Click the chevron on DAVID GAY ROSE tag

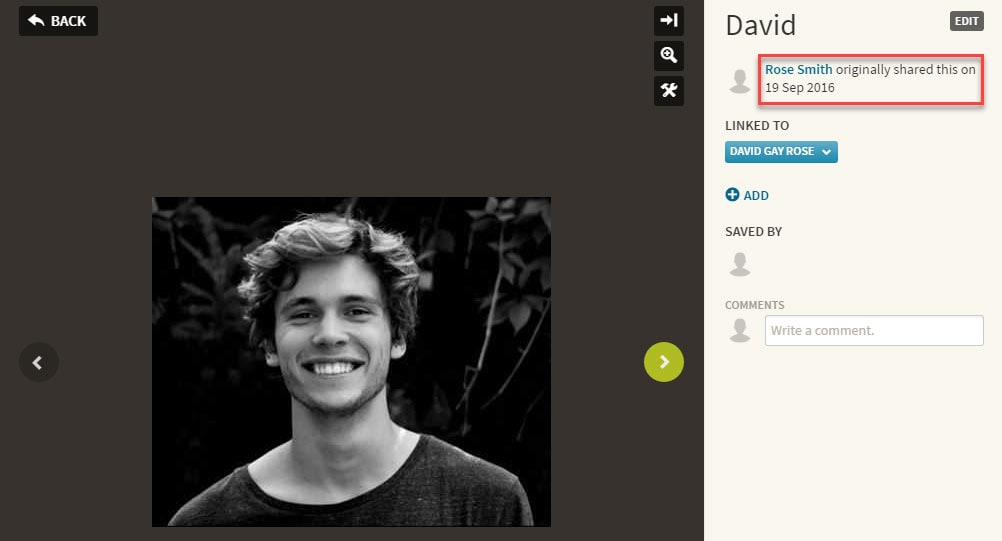point(826,152)
